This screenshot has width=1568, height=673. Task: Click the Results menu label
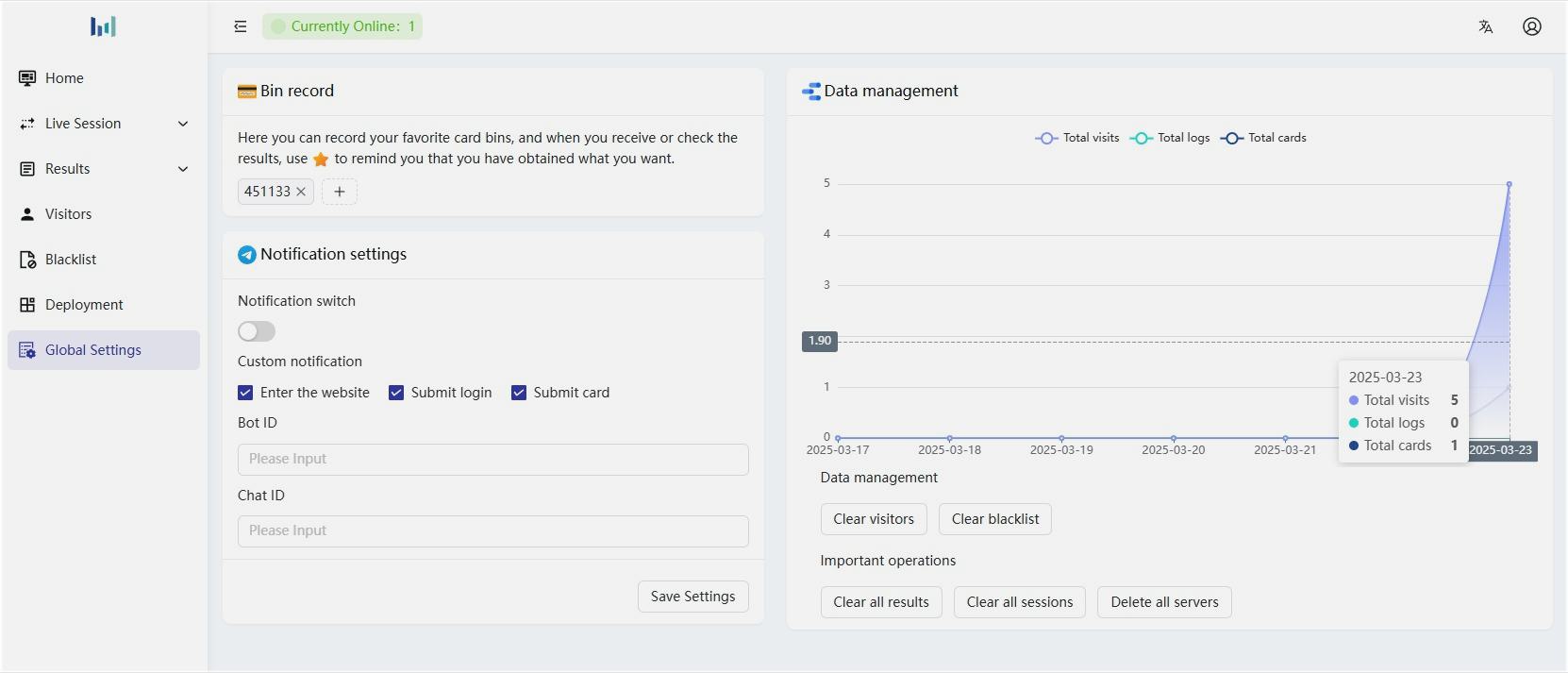pos(68,169)
